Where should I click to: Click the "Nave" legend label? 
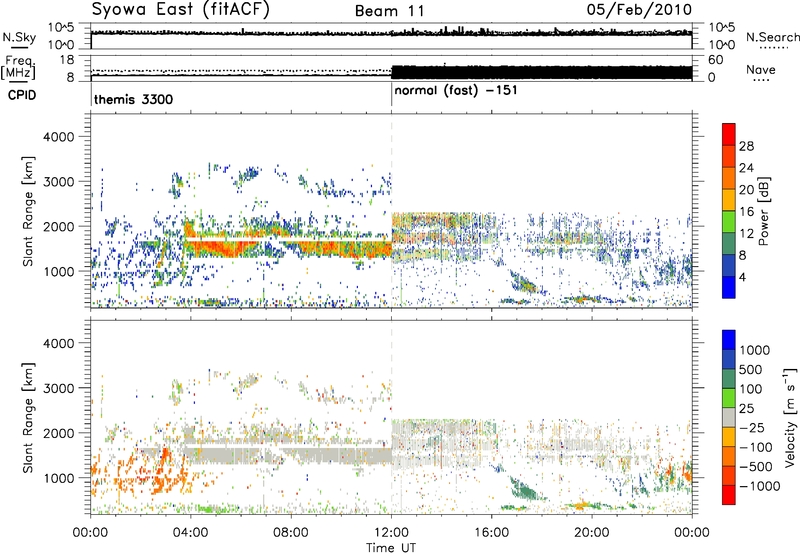tap(760, 70)
